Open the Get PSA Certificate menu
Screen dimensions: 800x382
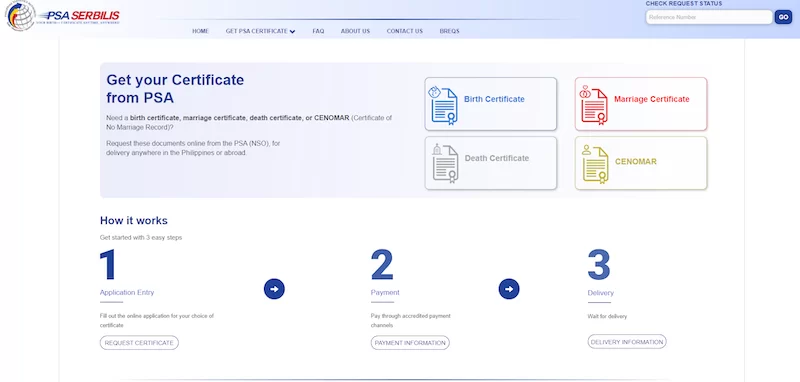pyautogui.click(x=260, y=31)
